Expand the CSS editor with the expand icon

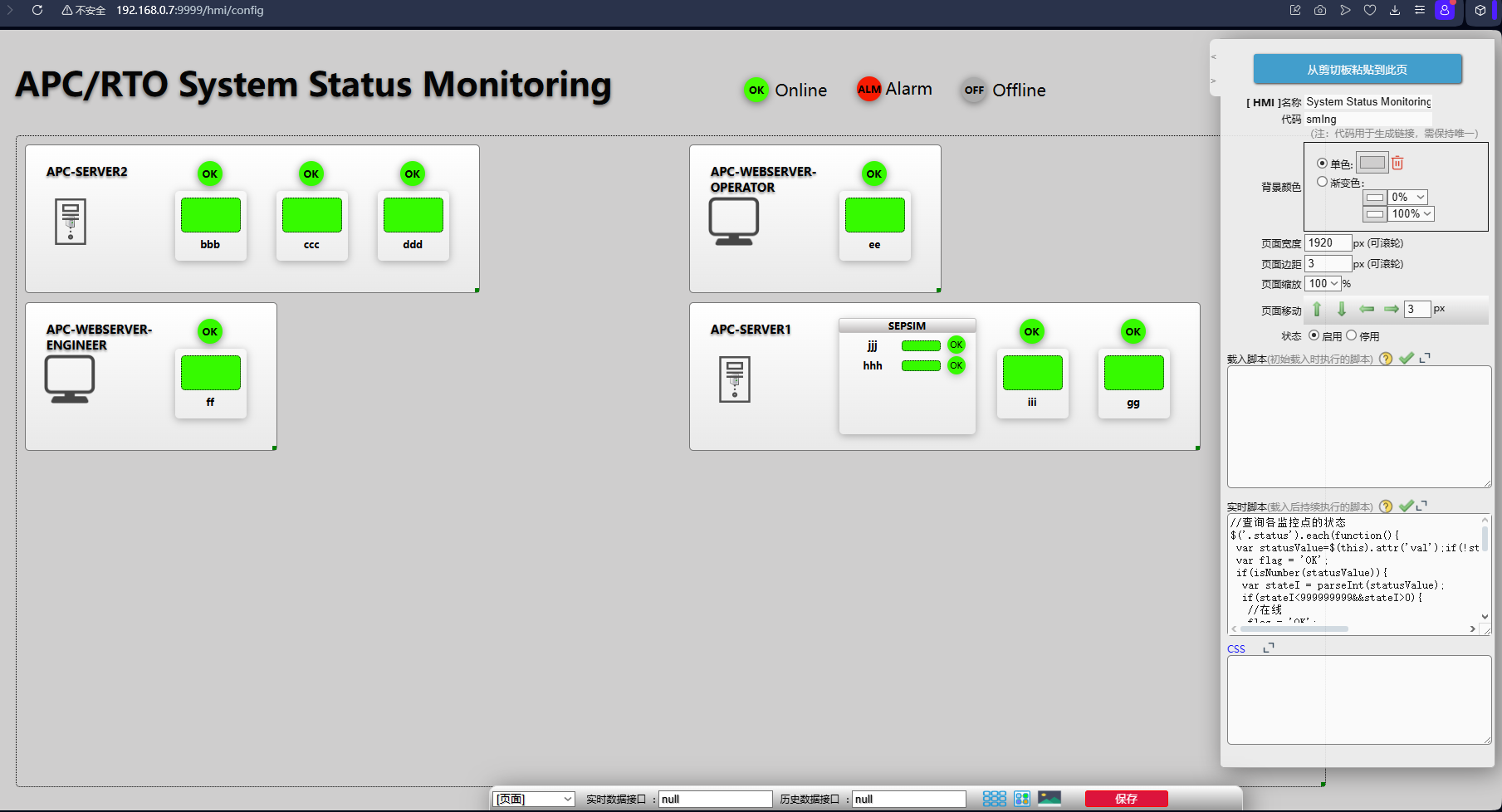point(1268,648)
